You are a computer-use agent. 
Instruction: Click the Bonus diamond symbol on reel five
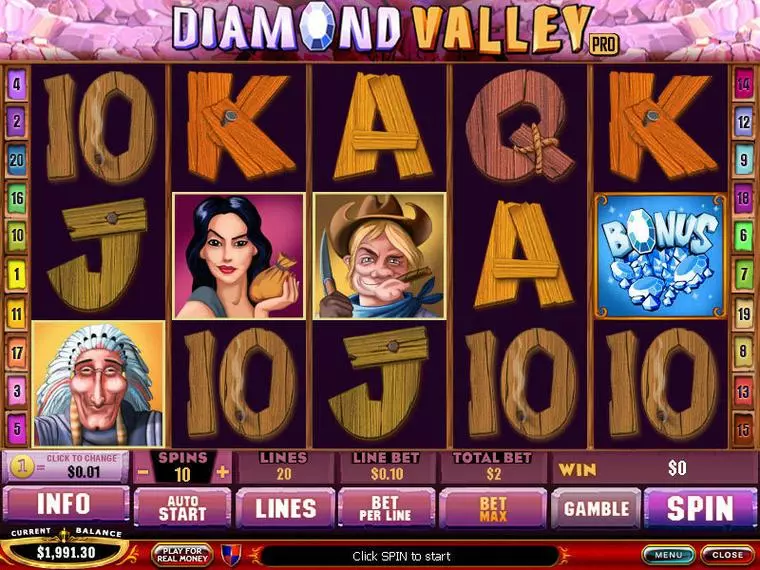(x=660, y=256)
